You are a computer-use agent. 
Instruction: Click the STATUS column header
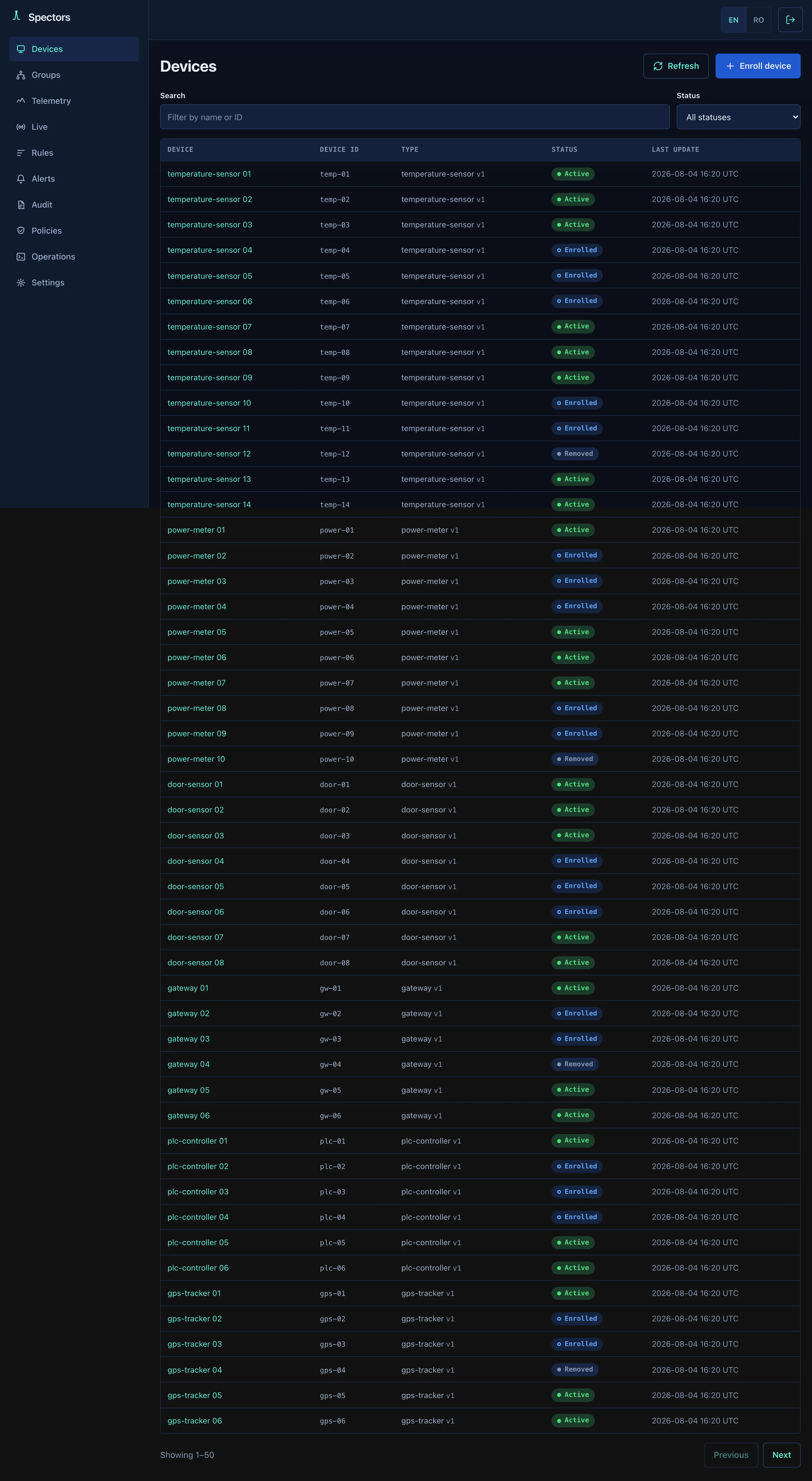click(x=564, y=150)
